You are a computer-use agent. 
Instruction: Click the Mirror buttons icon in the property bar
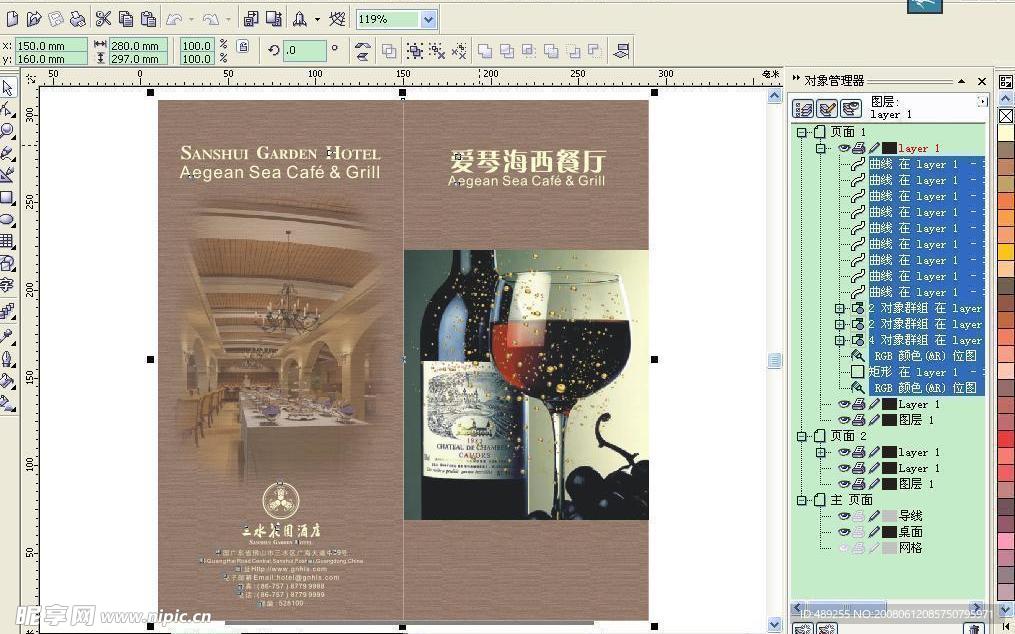362,51
